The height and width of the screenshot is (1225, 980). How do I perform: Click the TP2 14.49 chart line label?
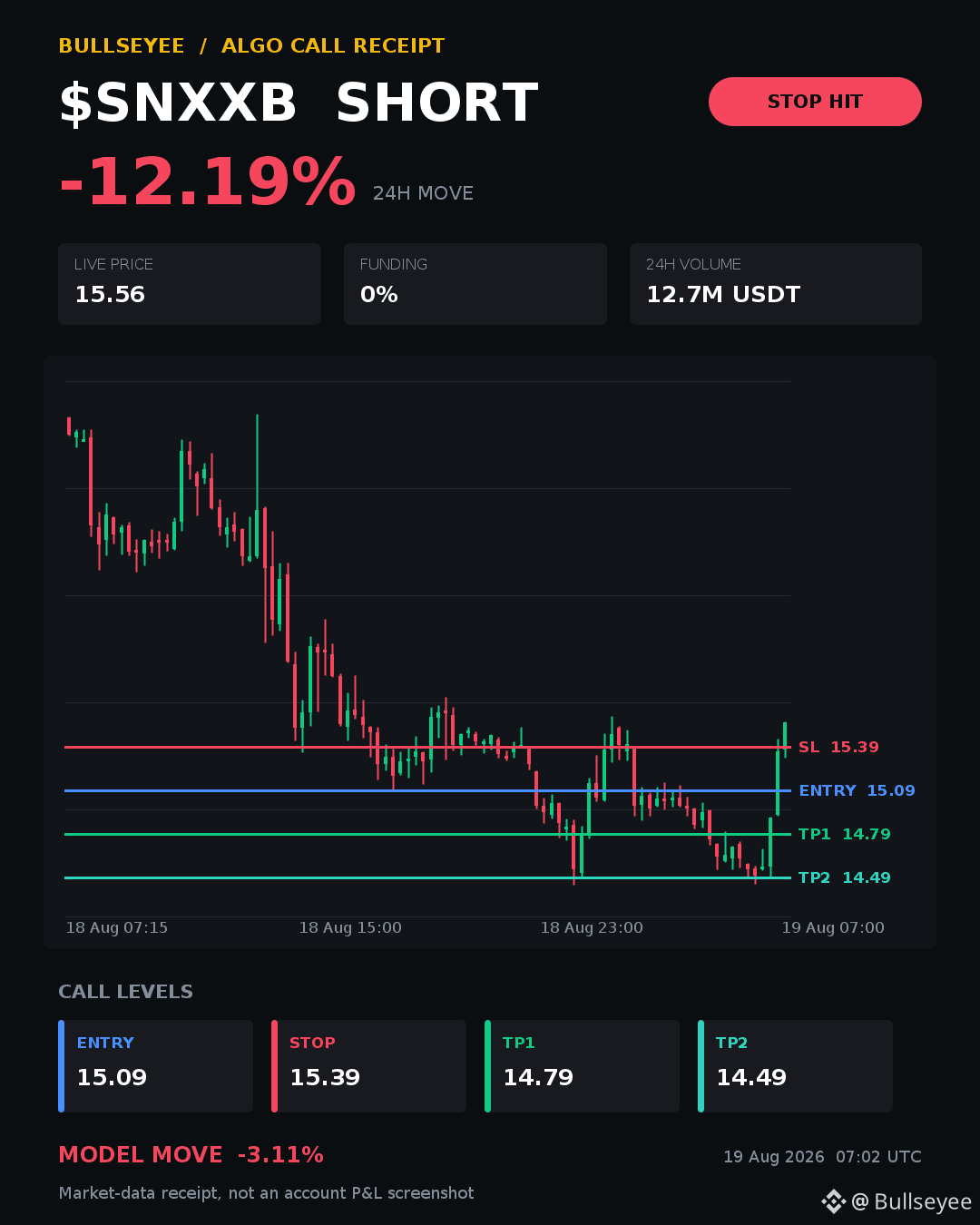[845, 878]
